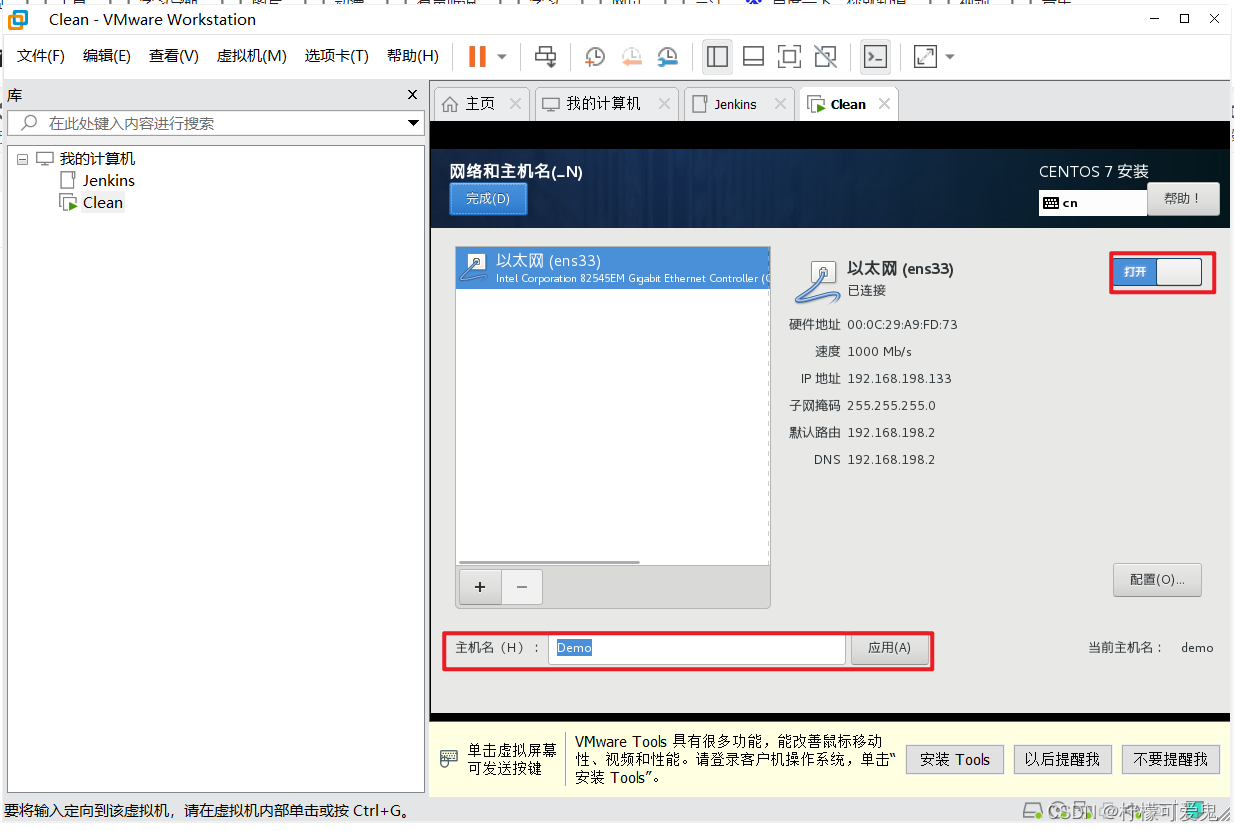
Task: Enter full screen mode
Action: [789, 56]
